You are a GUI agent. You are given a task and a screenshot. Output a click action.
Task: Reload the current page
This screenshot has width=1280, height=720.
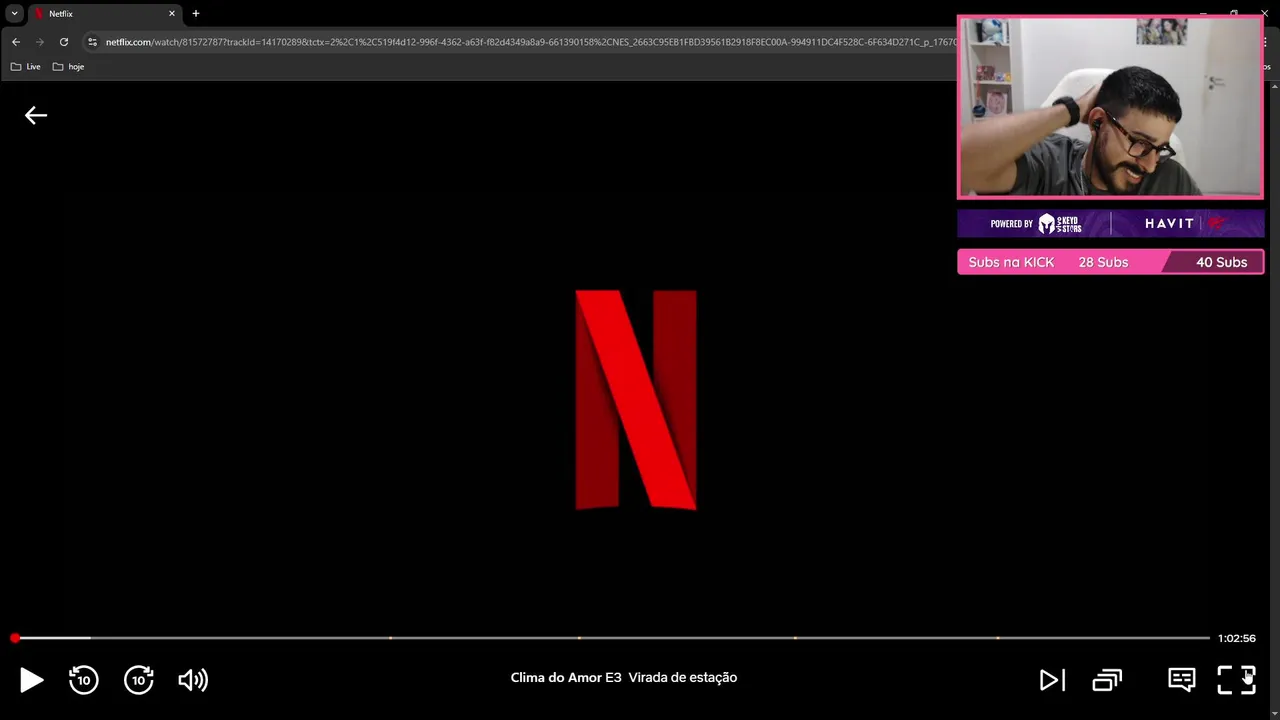pos(64,42)
